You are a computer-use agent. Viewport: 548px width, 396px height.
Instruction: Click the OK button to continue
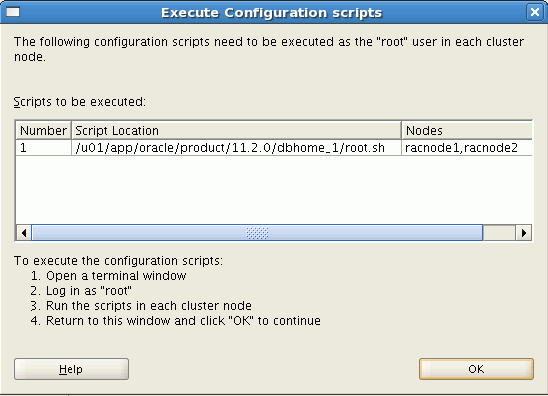pos(476,369)
